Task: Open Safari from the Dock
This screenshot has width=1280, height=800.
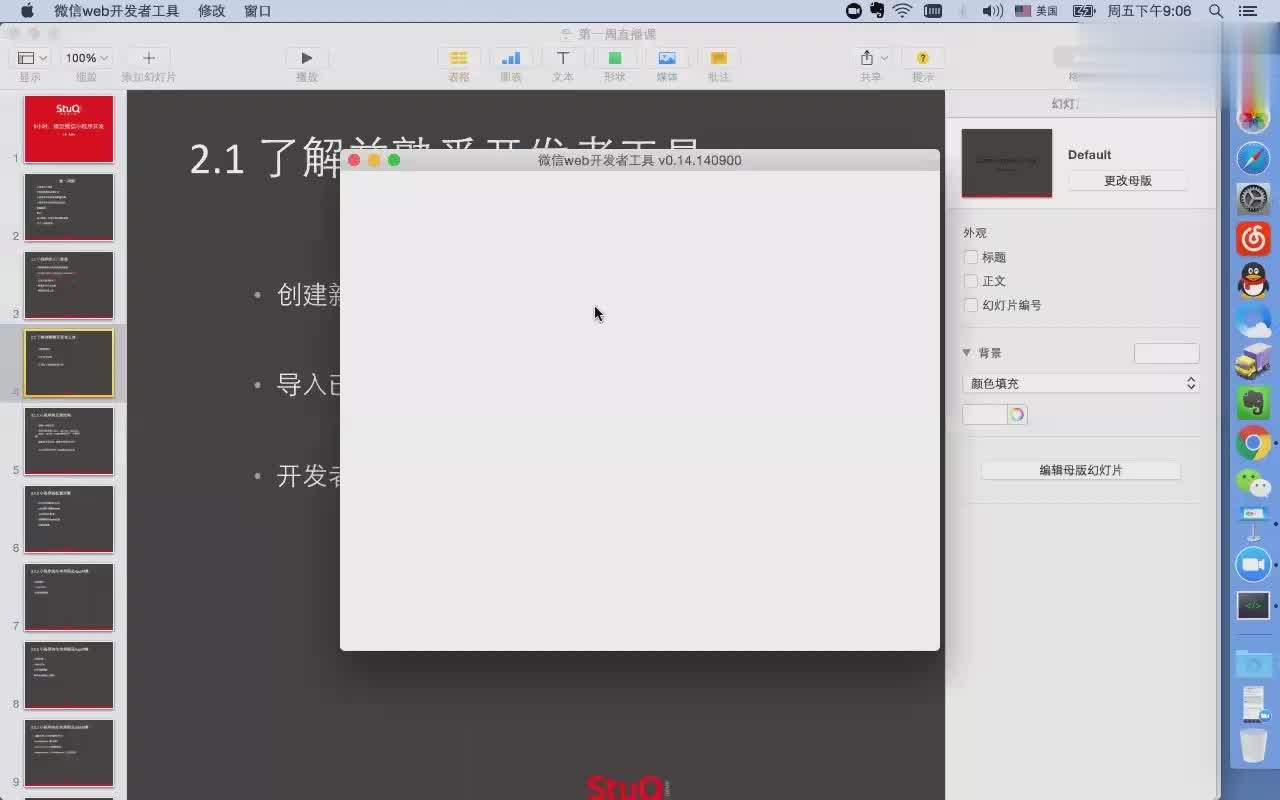Action: 1253,158
